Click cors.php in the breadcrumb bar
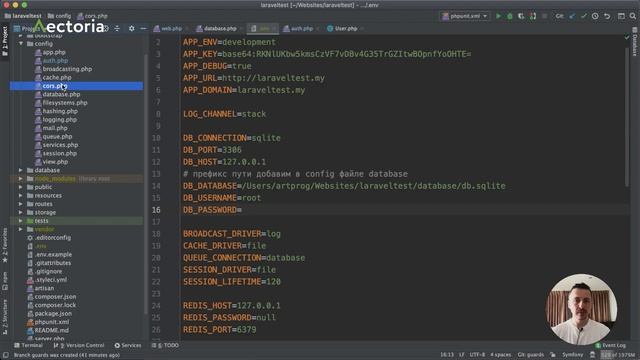The height and width of the screenshot is (360, 640). tap(93, 16)
